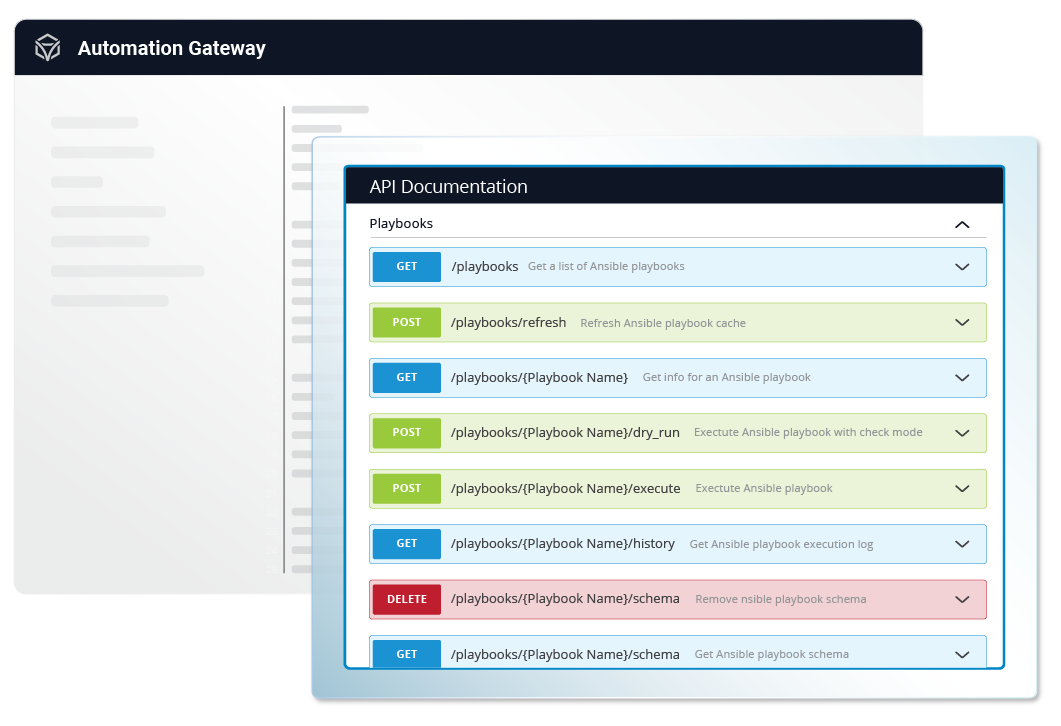Expand the POST /playbooks/refresh chevron

click(962, 323)
